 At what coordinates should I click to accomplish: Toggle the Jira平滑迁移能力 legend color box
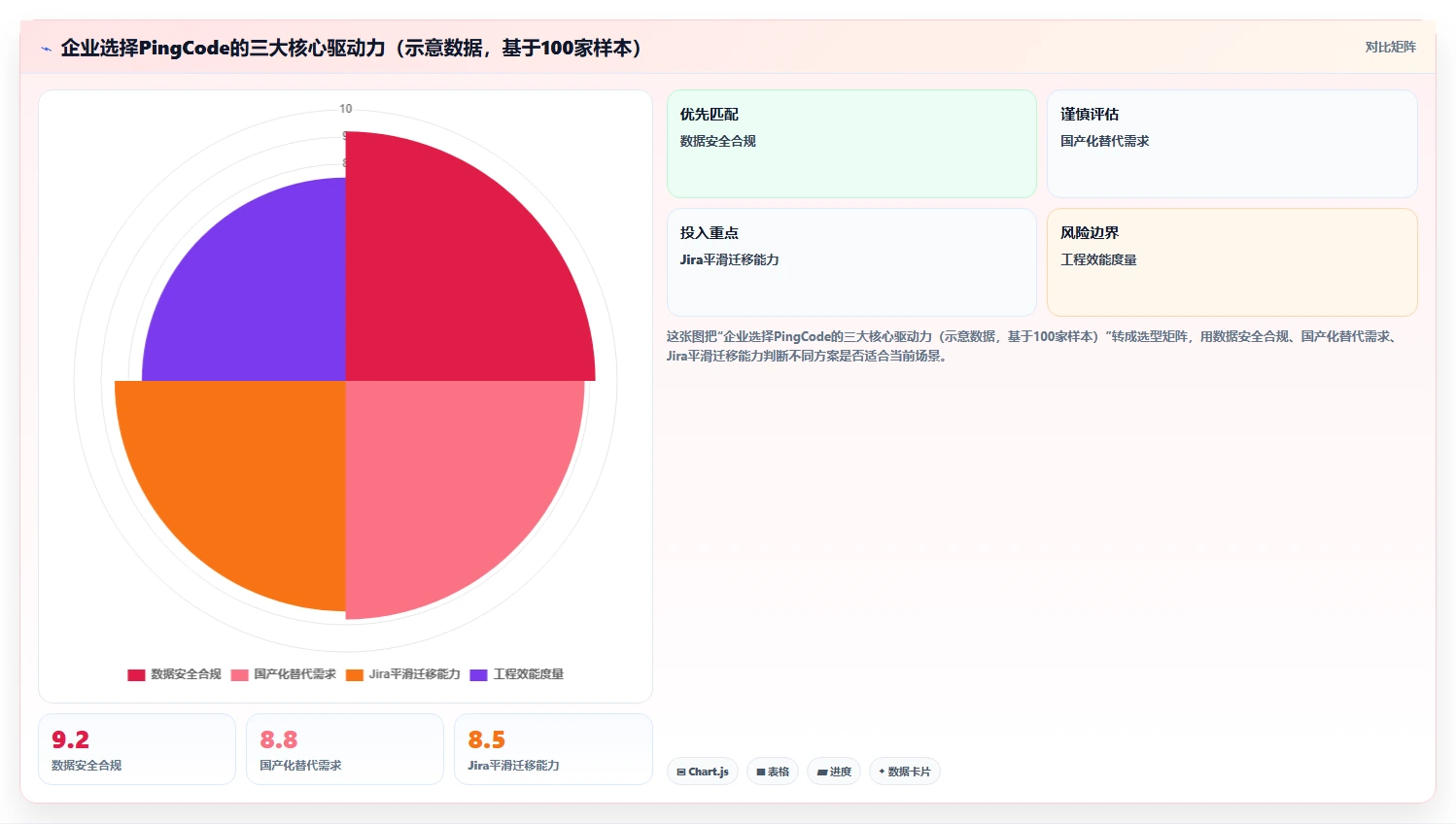pos(354,674)
